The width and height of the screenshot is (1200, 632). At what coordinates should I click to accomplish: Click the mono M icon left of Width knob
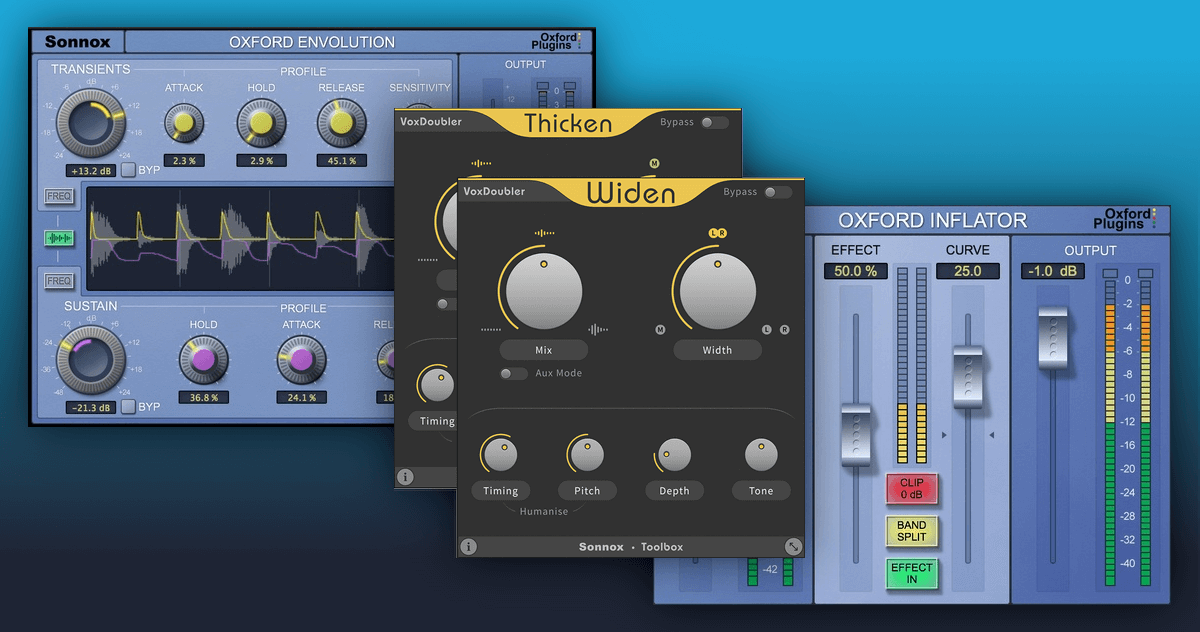(660, 329)
